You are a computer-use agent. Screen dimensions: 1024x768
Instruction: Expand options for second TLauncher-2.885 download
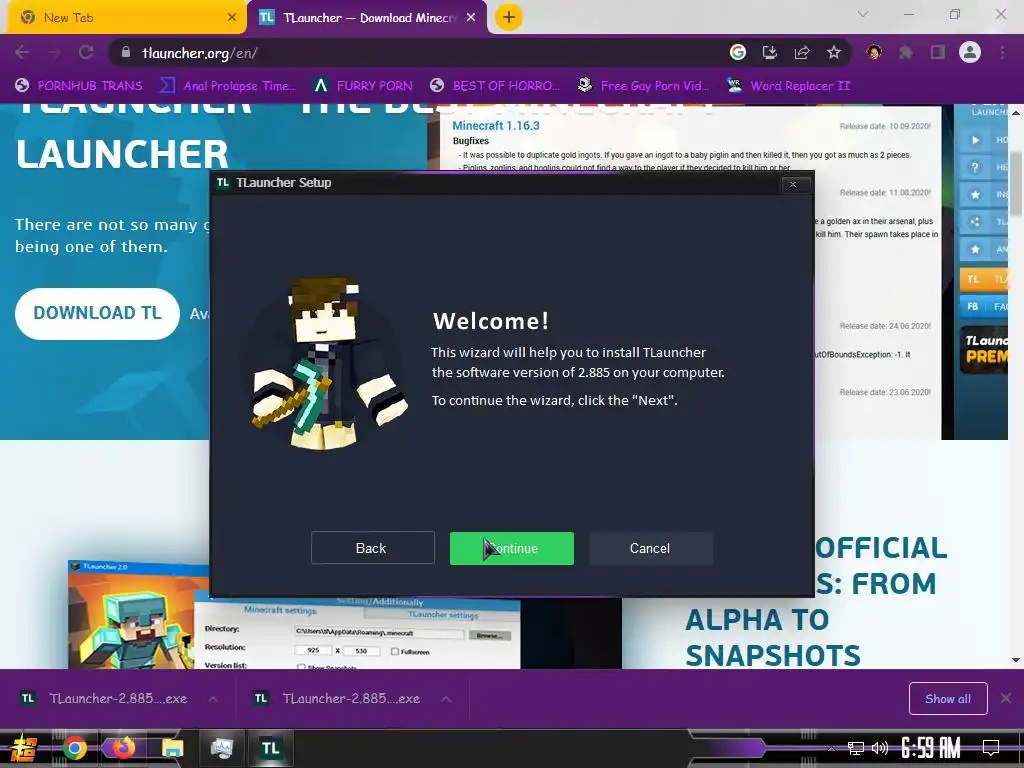(x=446, y=699)
